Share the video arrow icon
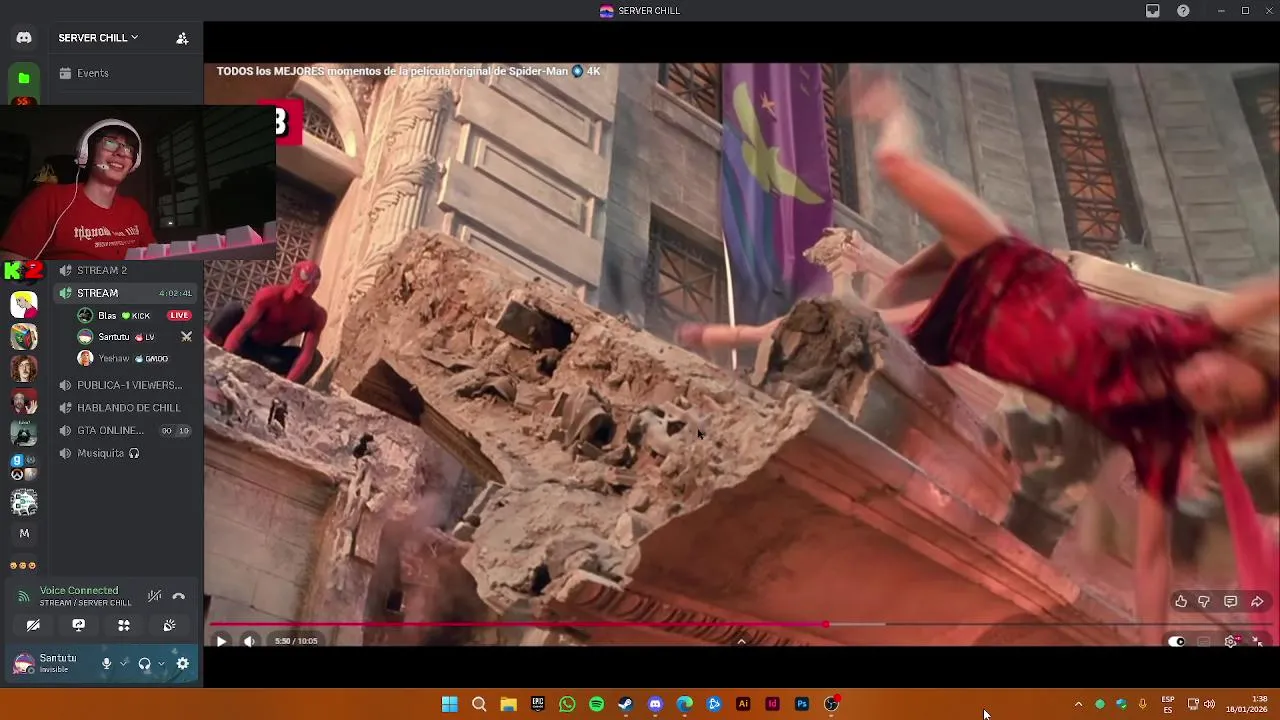The width and height of the screenshot is (1280, 720). point(1257,601)
